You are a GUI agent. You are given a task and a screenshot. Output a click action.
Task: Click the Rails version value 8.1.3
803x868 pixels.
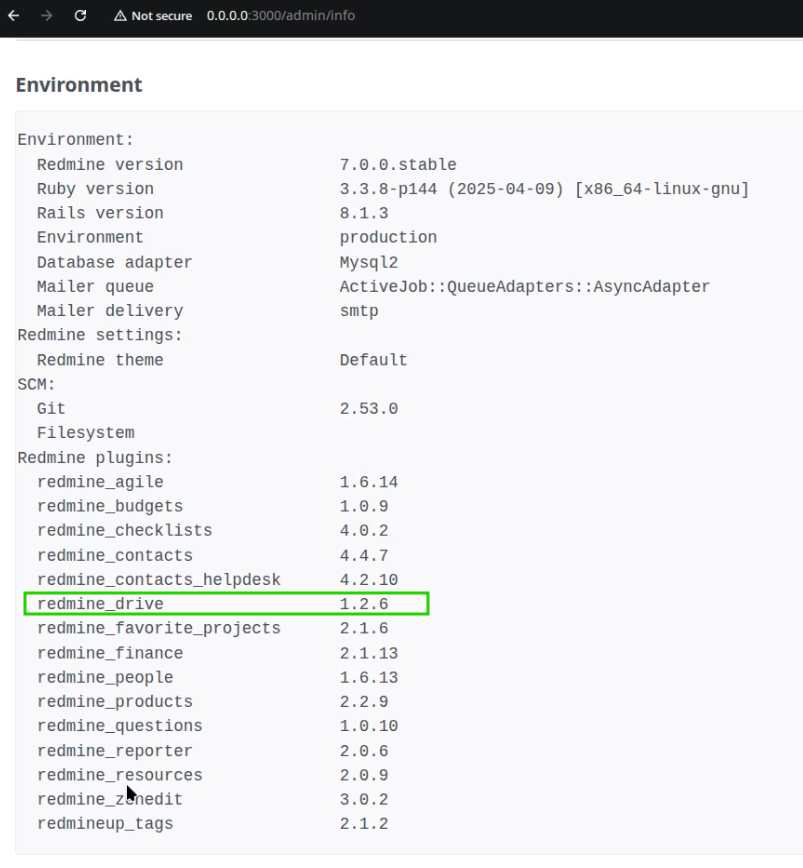click(x=364, y=213)
